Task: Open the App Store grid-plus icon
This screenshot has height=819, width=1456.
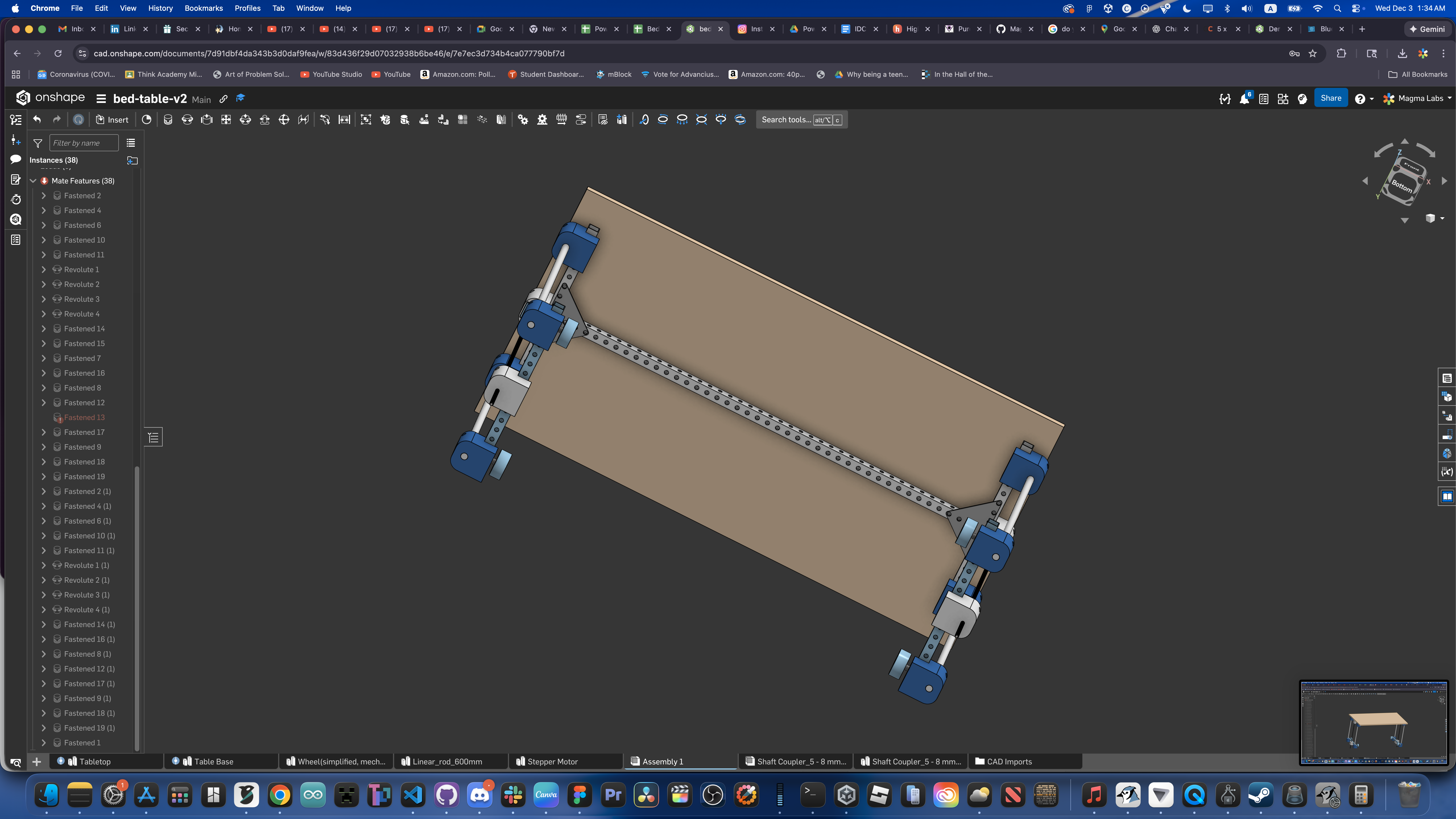Action: tap(1283, 98)
